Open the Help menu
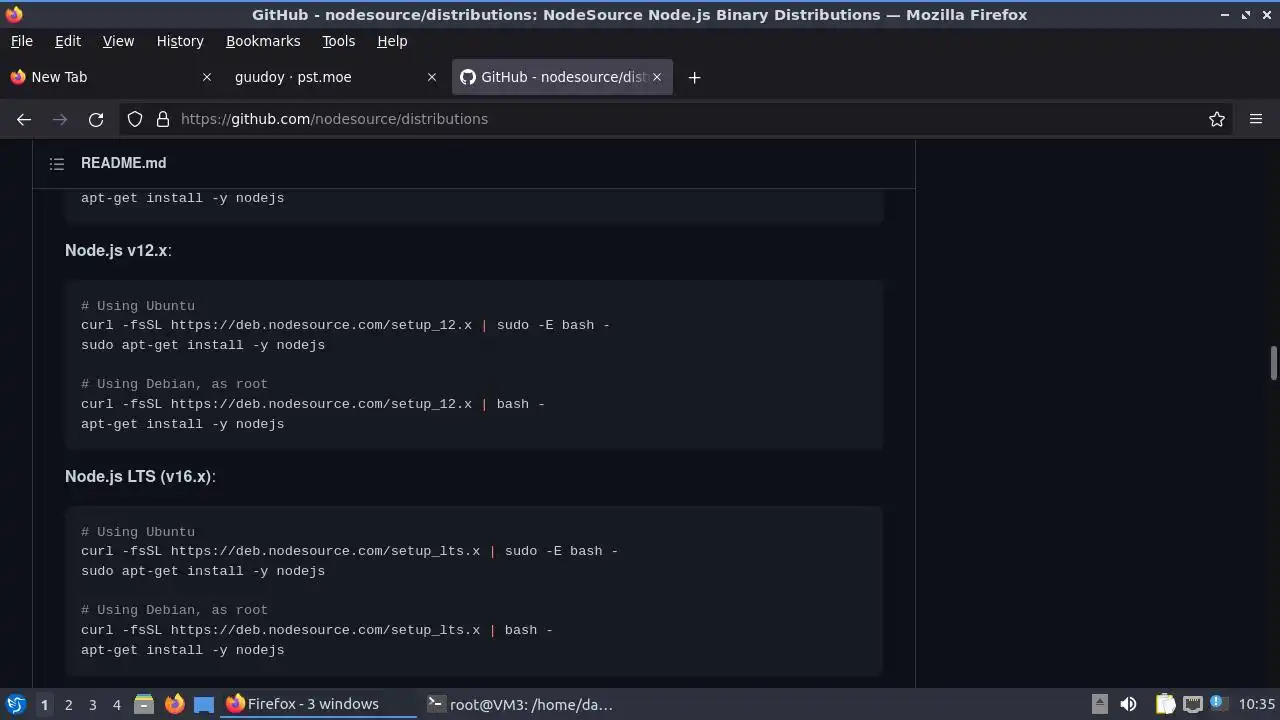Screen dimensions: 1280x720 tap(392, 41)
